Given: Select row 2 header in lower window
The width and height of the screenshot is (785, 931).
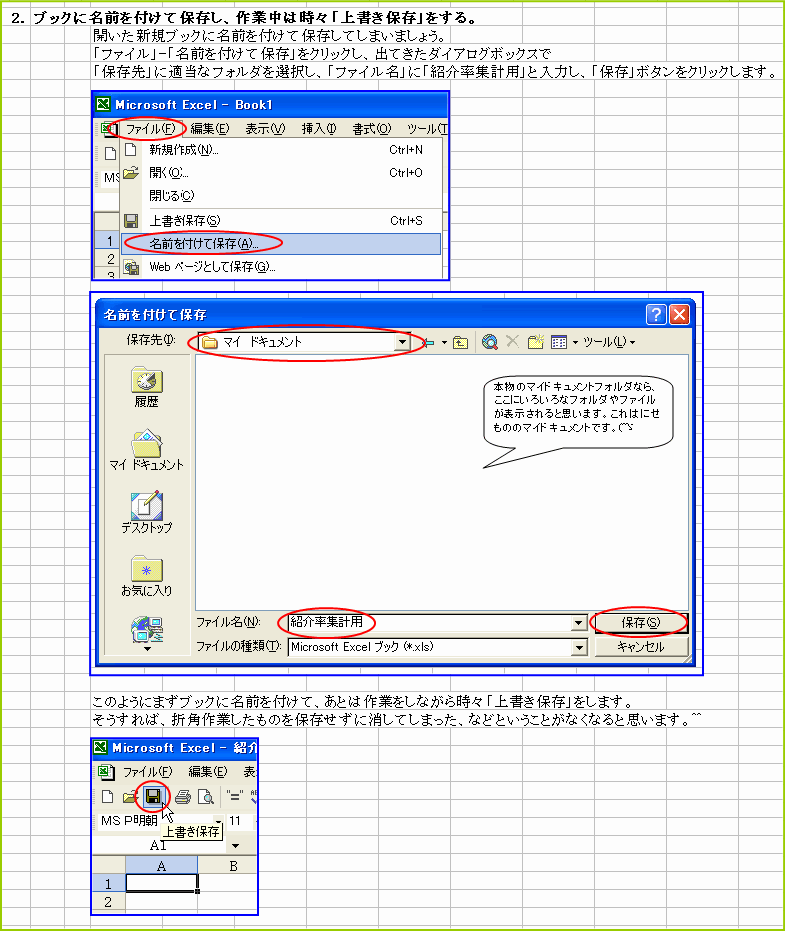Looking at the screenshot, I should [x=109, y=902].
